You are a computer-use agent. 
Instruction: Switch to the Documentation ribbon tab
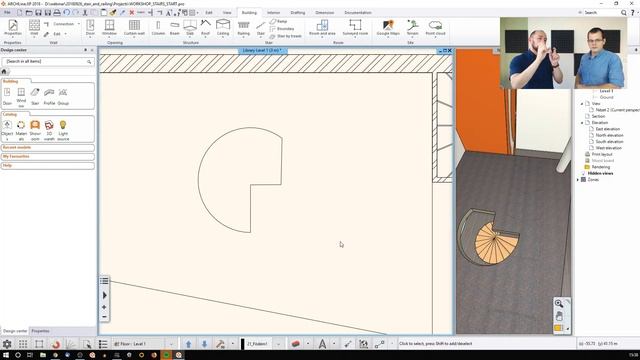[358, 13]
